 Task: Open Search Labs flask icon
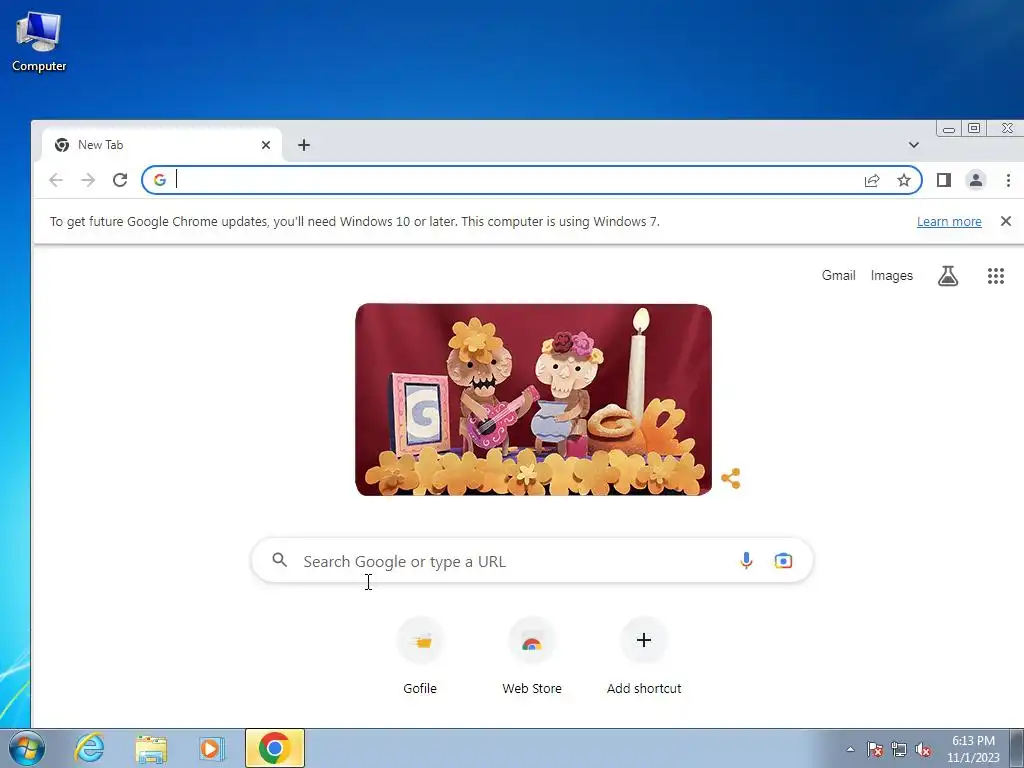(948, 276)
